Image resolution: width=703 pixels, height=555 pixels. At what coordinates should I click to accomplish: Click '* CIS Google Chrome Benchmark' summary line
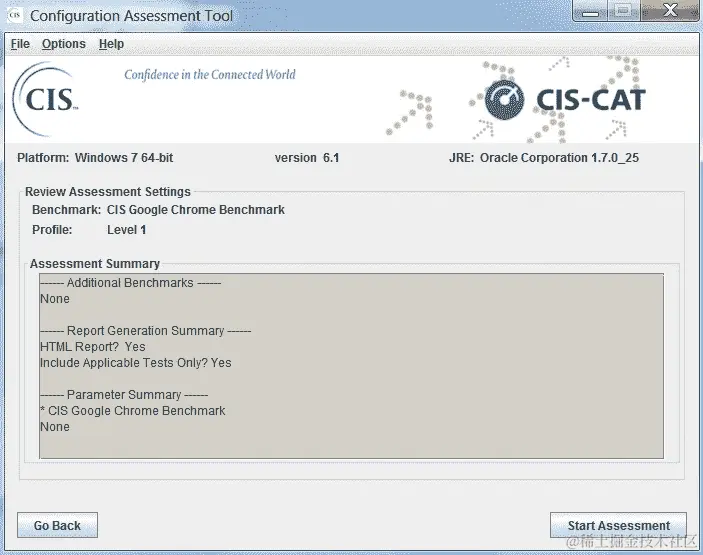[133, 411]
